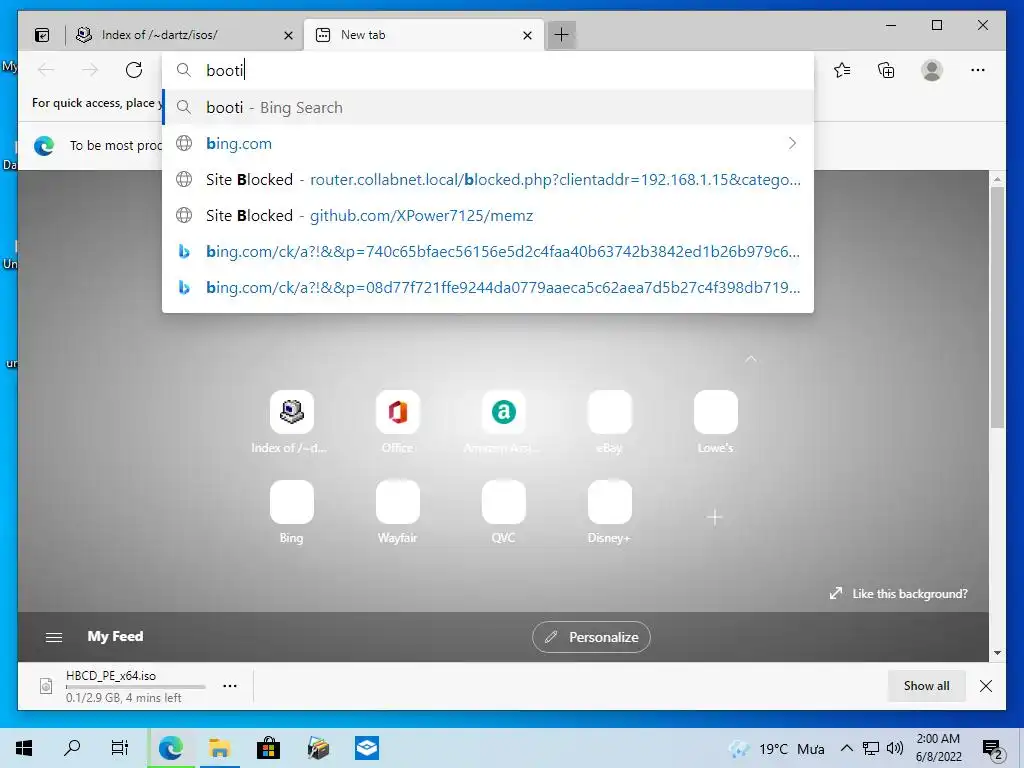Open File Explorer from taskbar

coord(219,748)
